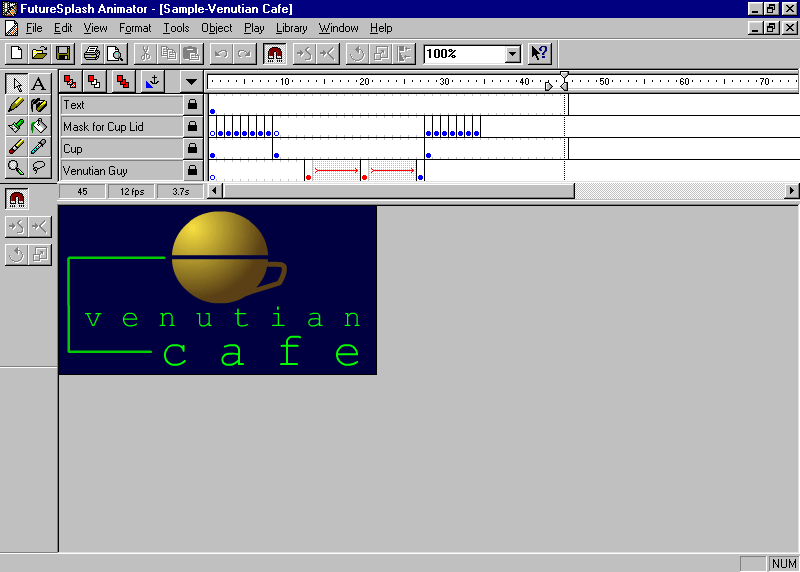Select the Venutian Guy layer name
800x572 pixels.
click(x=121, y=170)
